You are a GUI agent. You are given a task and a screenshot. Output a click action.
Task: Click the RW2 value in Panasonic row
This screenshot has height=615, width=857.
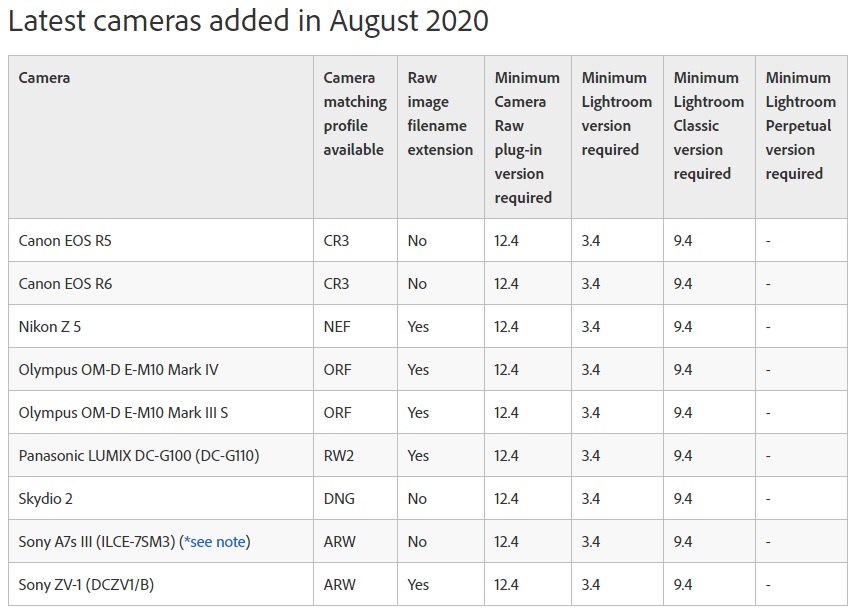pos(337,456)
